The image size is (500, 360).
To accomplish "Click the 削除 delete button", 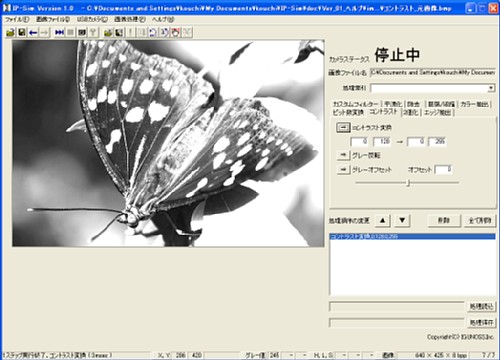I will pyautogui.click(x=444, y=220).
